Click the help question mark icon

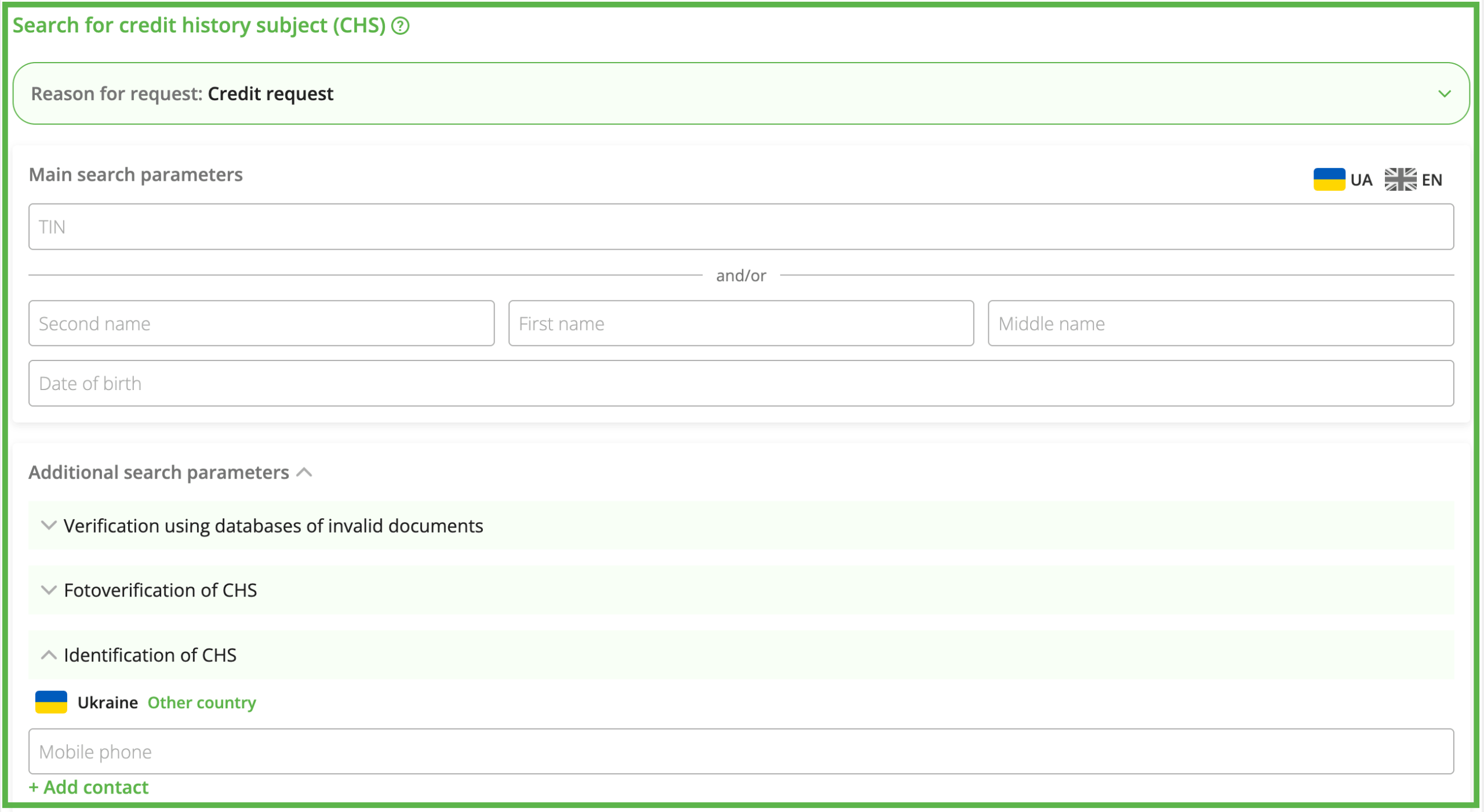[x=400, y=26]
